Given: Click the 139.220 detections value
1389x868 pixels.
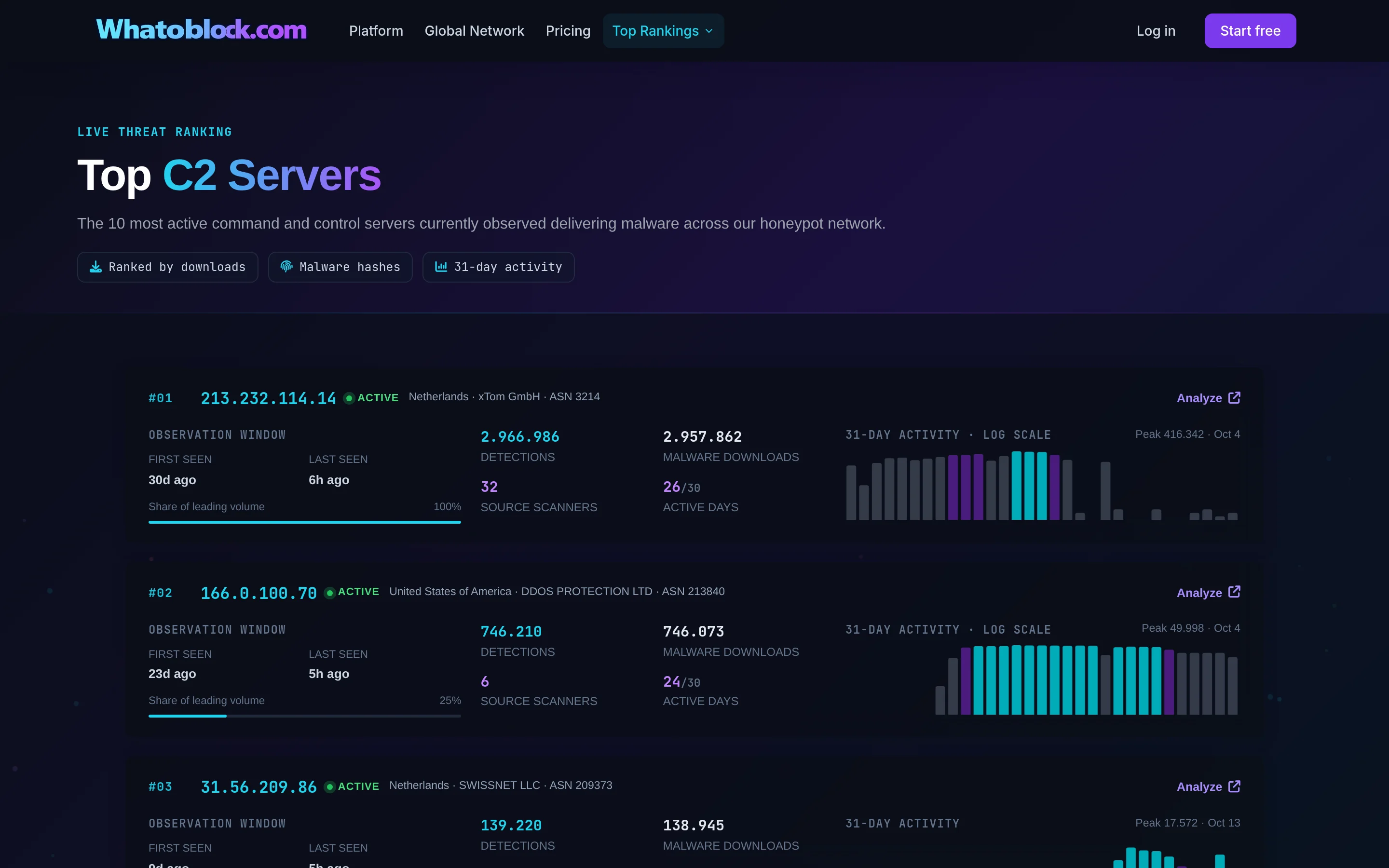Looking at the screenshot, I should [511, 826].
